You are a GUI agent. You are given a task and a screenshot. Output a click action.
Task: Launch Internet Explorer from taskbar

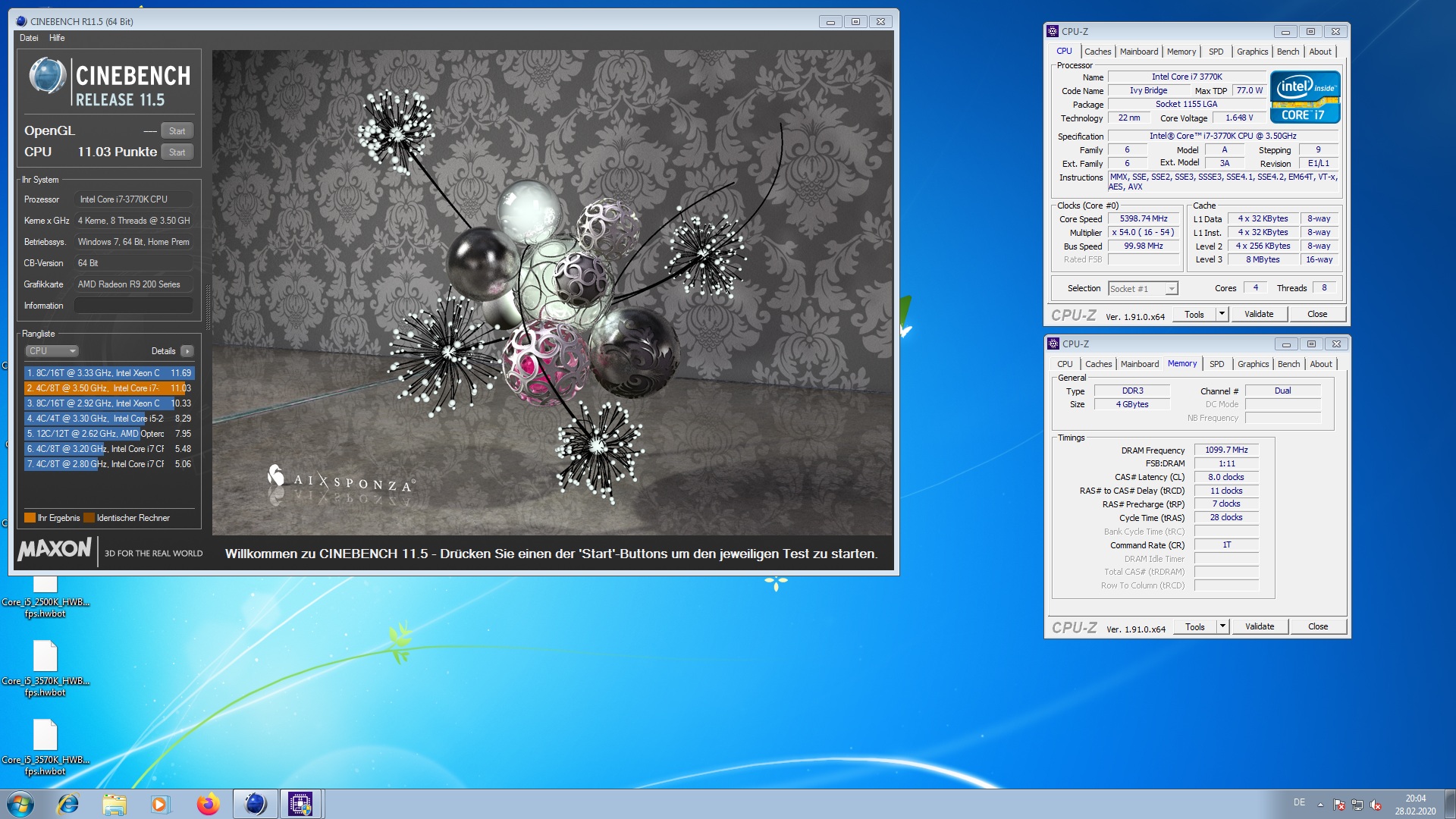click(68, 804)
